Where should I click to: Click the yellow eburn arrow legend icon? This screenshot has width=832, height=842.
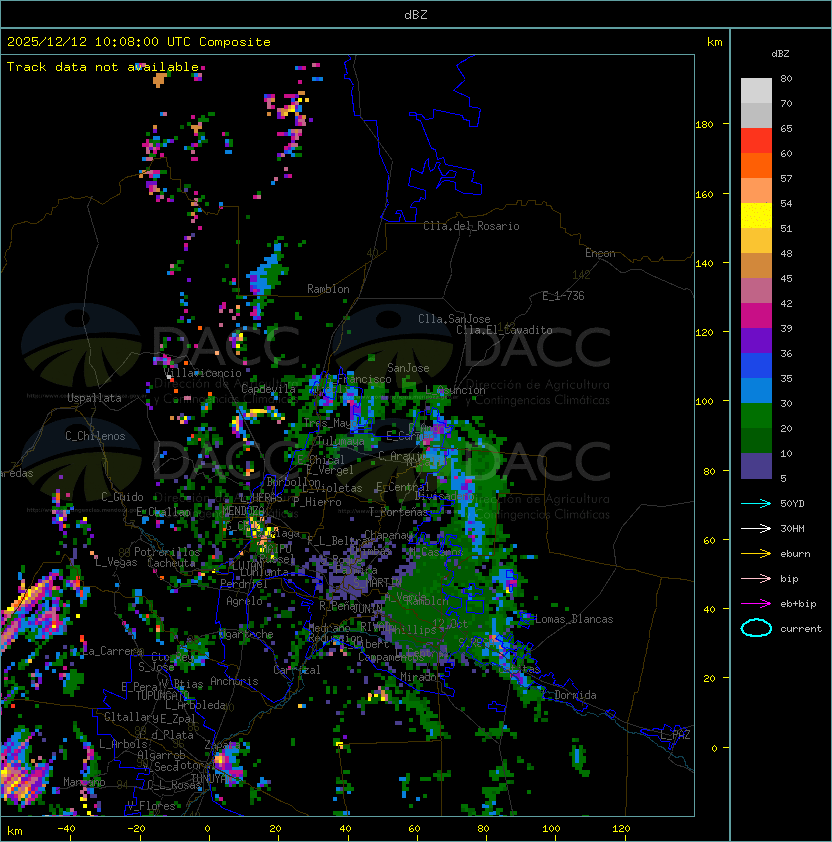756,554
